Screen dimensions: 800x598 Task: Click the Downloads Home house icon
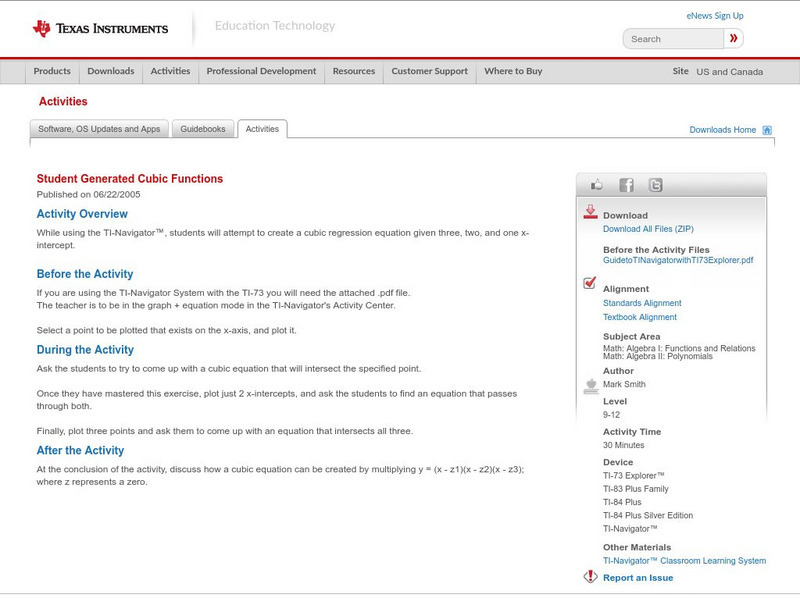pyautogui.click(x=767, y=130)
